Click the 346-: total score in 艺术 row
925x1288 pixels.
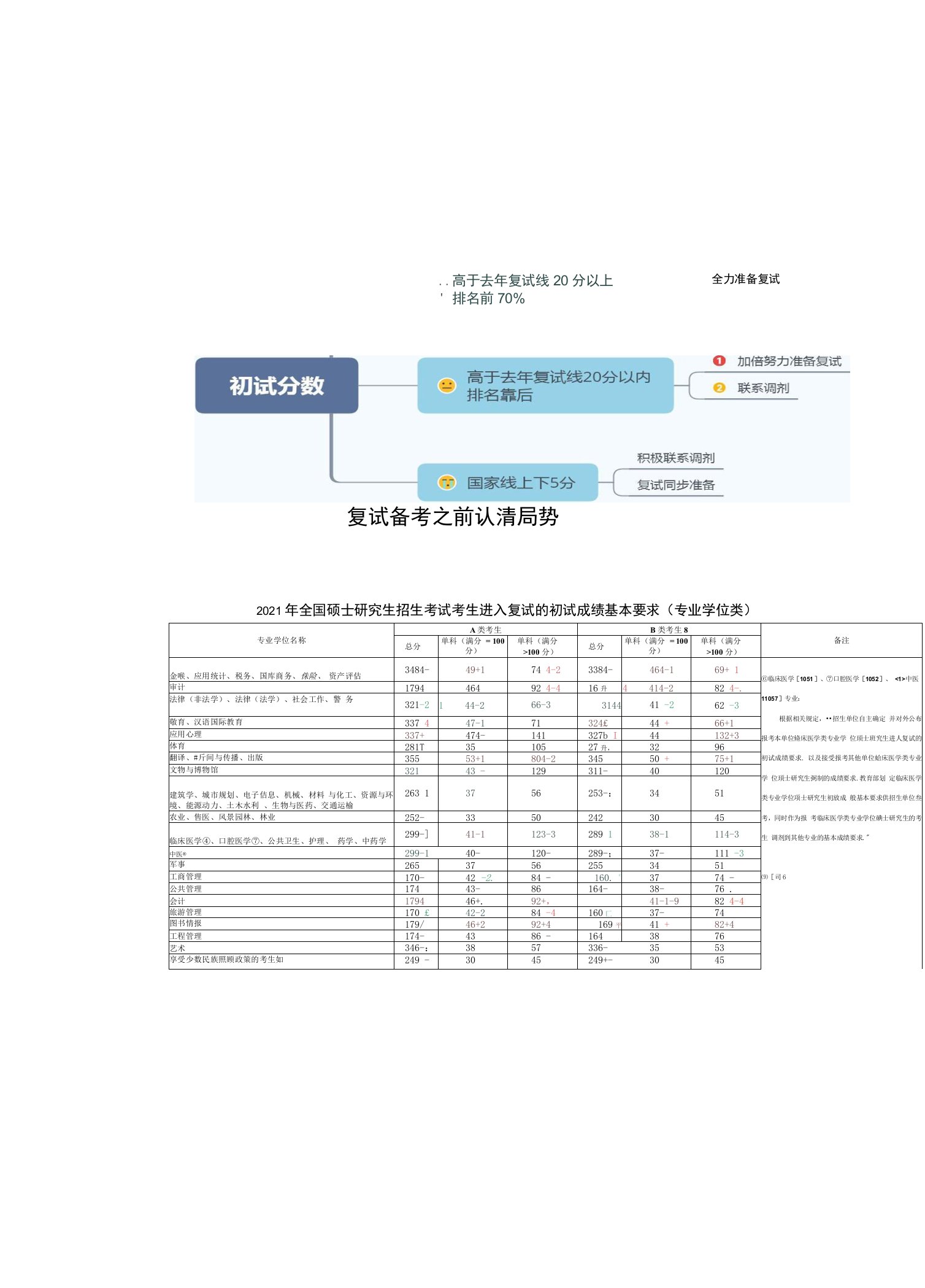(x=416, y=948)
